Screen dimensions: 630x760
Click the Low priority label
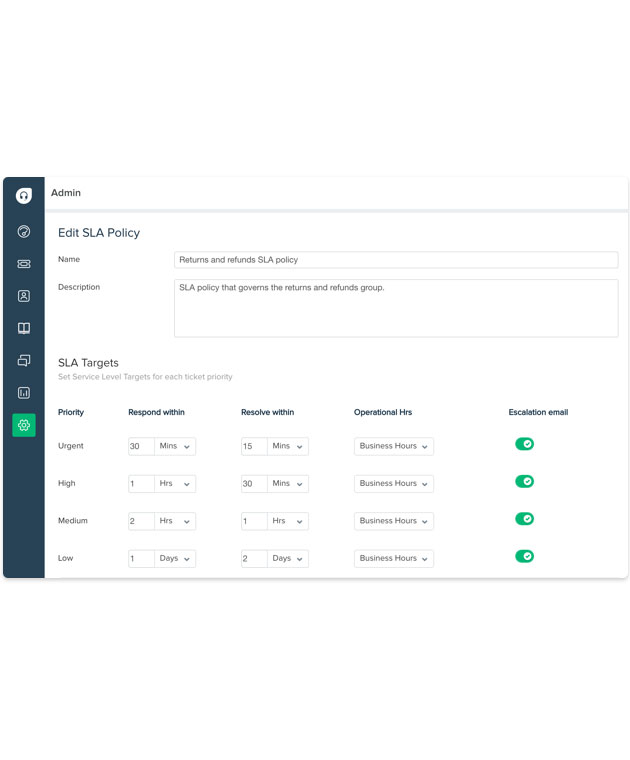pos(65,558)
